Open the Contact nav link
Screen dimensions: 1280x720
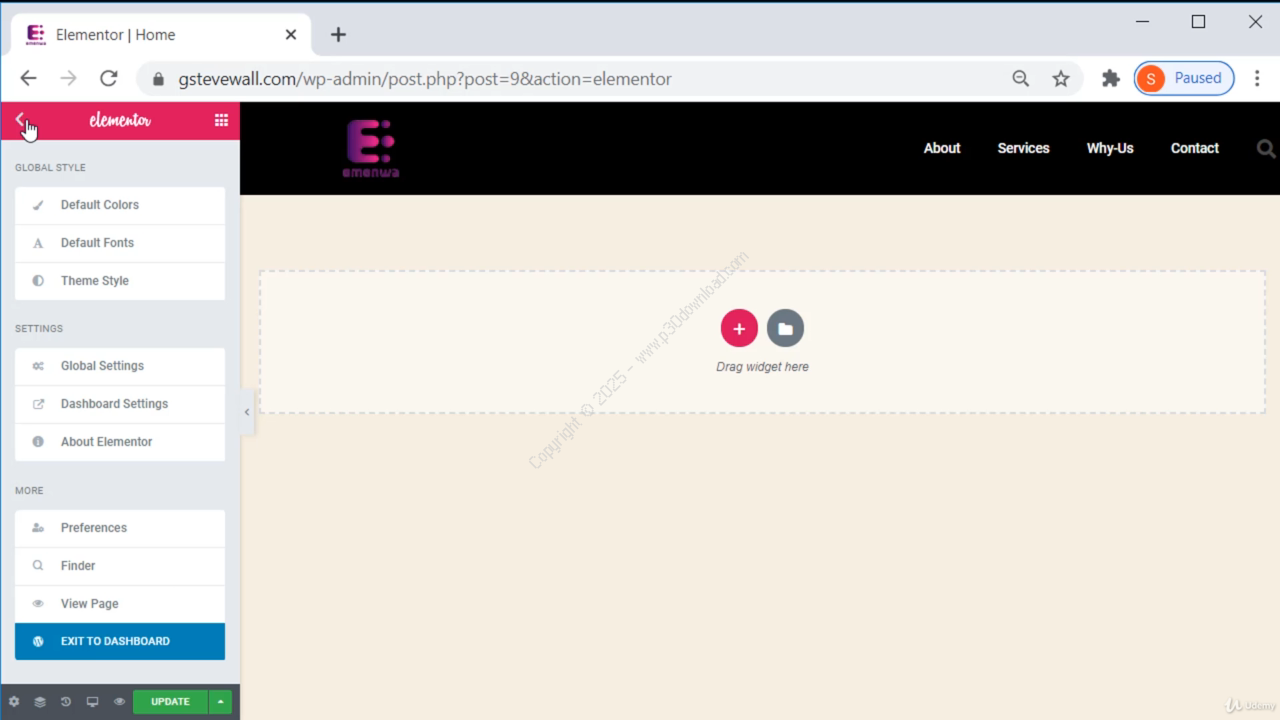pyautogui.click(x=1195, y=148)
